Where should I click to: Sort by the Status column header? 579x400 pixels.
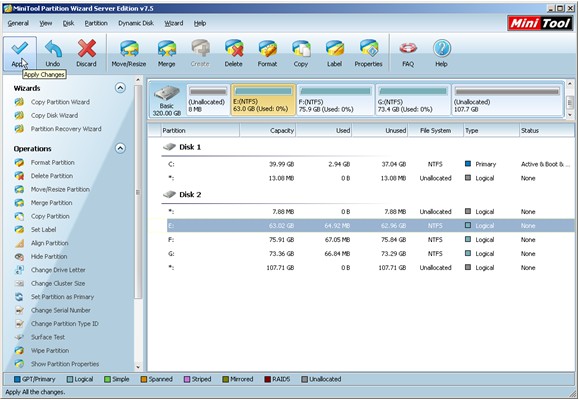547,130
